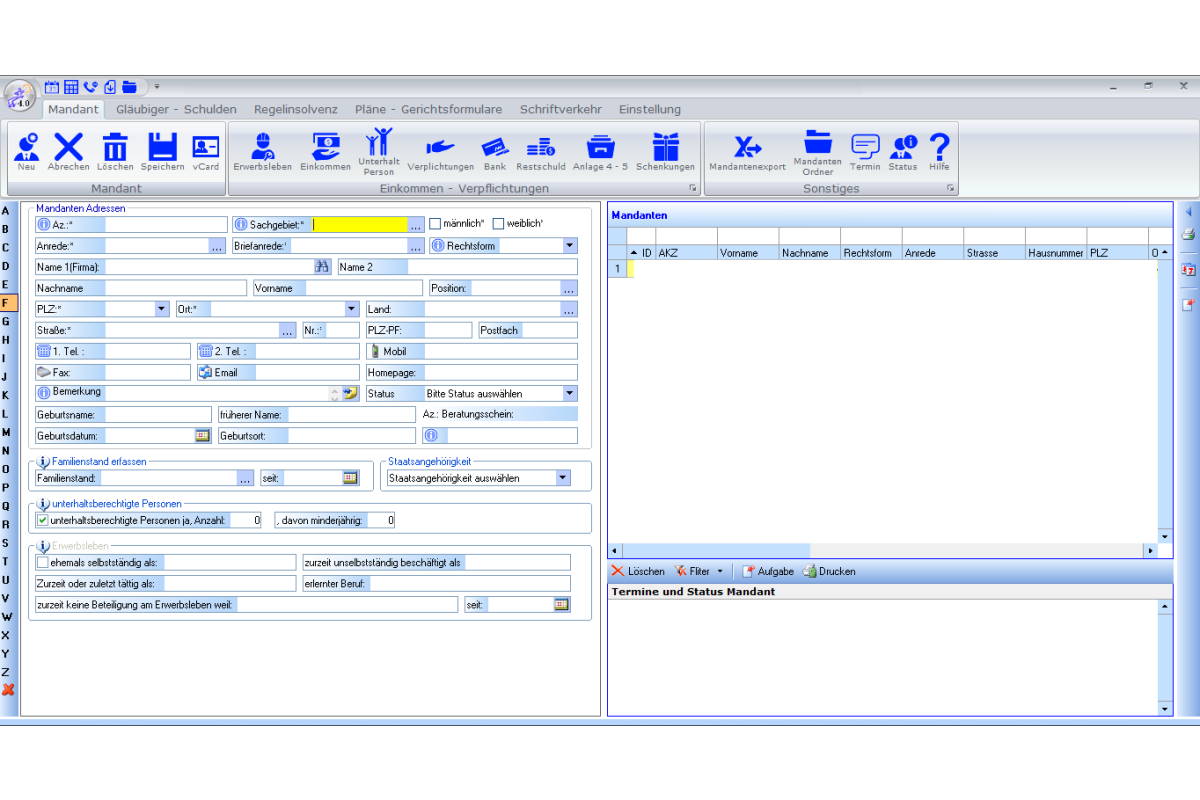
Task: Open the Einkommen icon
Action: [325, 152]
